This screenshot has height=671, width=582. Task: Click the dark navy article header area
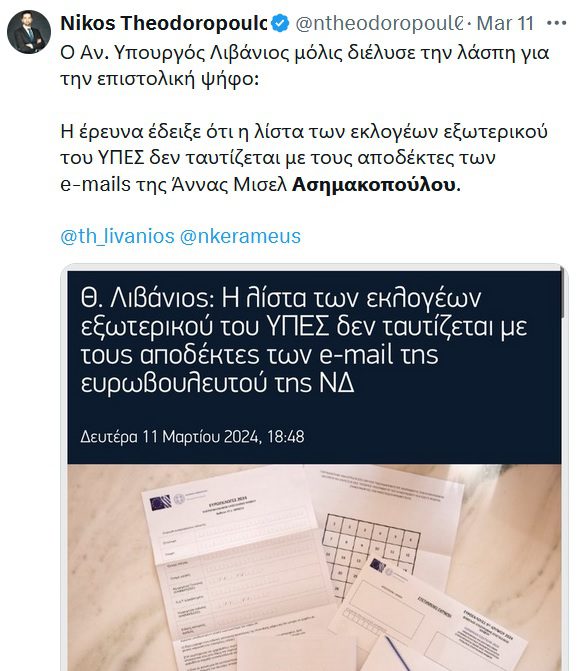[314, 367]
